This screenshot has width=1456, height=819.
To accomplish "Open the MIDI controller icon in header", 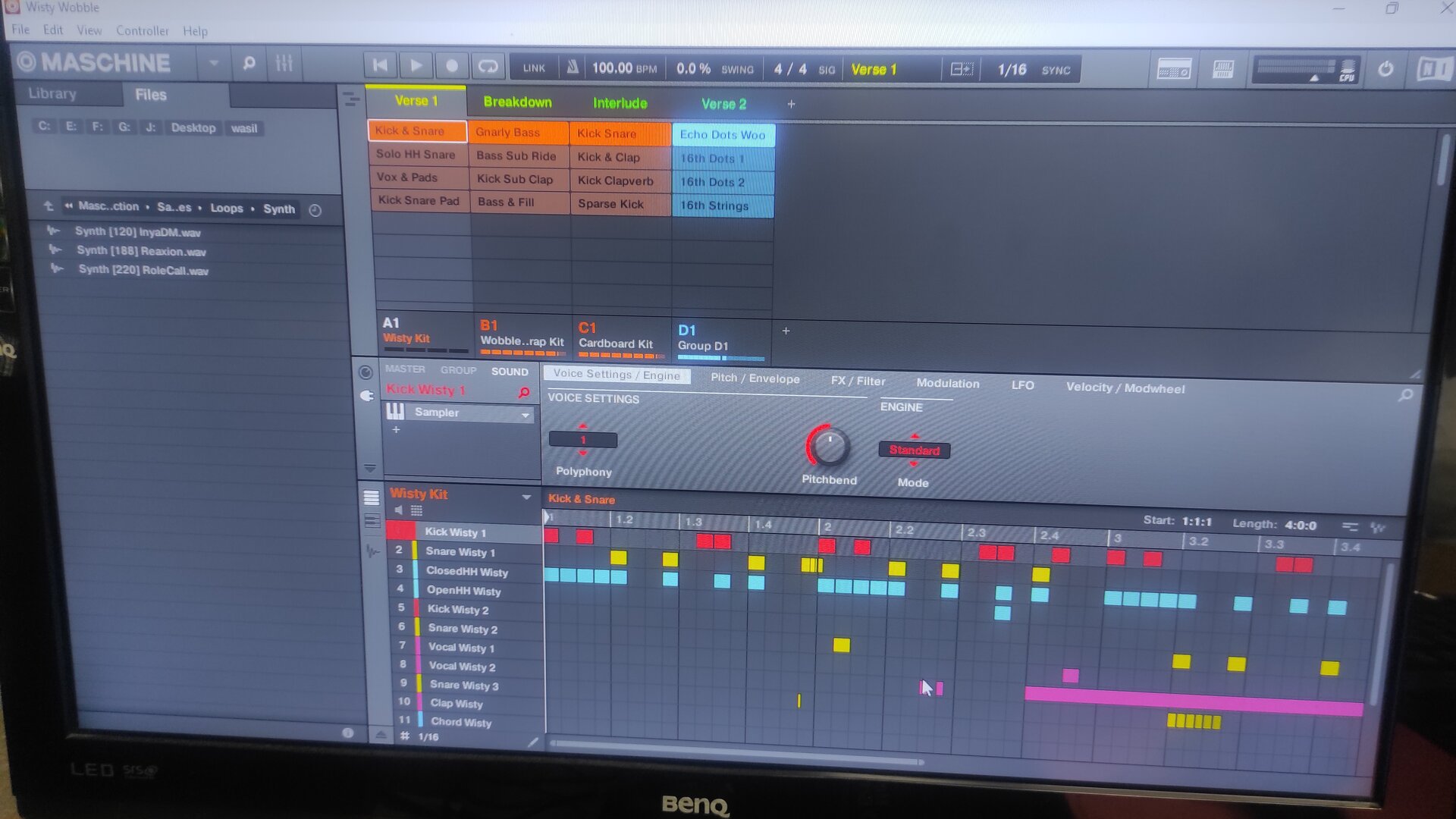I will pos(1223,71).
